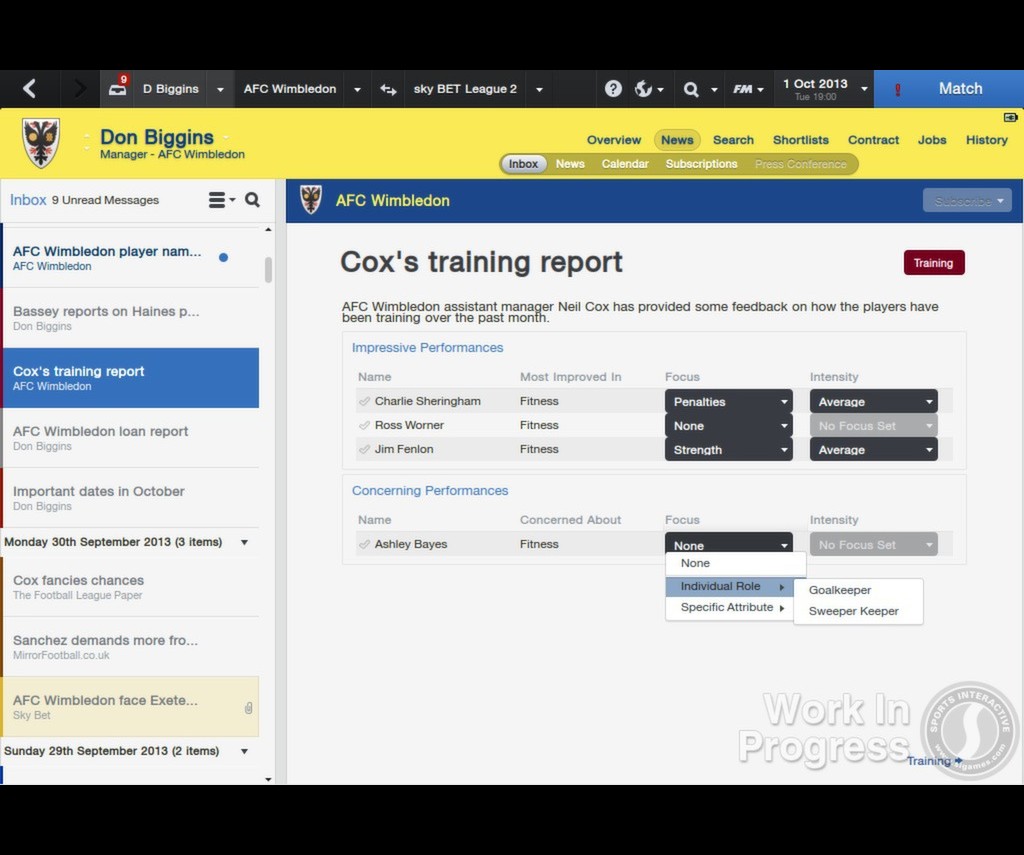
Task: Open AFC Wimbledon player nam... message
Action: (131, 257)
